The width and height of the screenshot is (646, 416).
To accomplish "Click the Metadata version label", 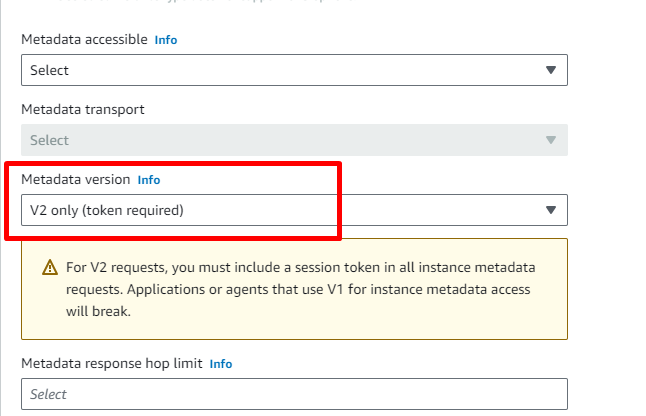I will (x=75, y=180).
